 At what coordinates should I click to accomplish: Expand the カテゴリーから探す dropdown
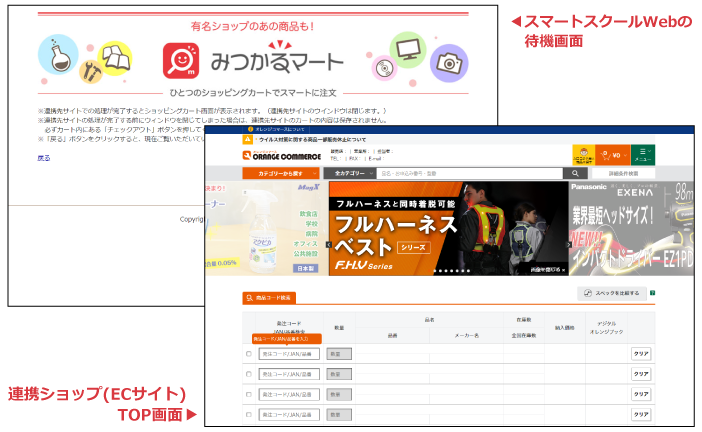click(x=281, y=173)
